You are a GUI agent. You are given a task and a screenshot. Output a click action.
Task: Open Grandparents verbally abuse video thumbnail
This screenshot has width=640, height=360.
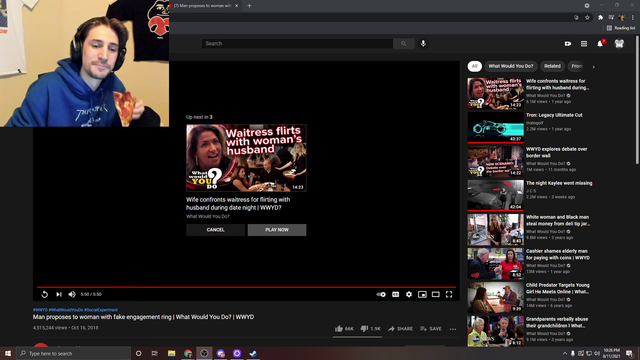point(496,331)
